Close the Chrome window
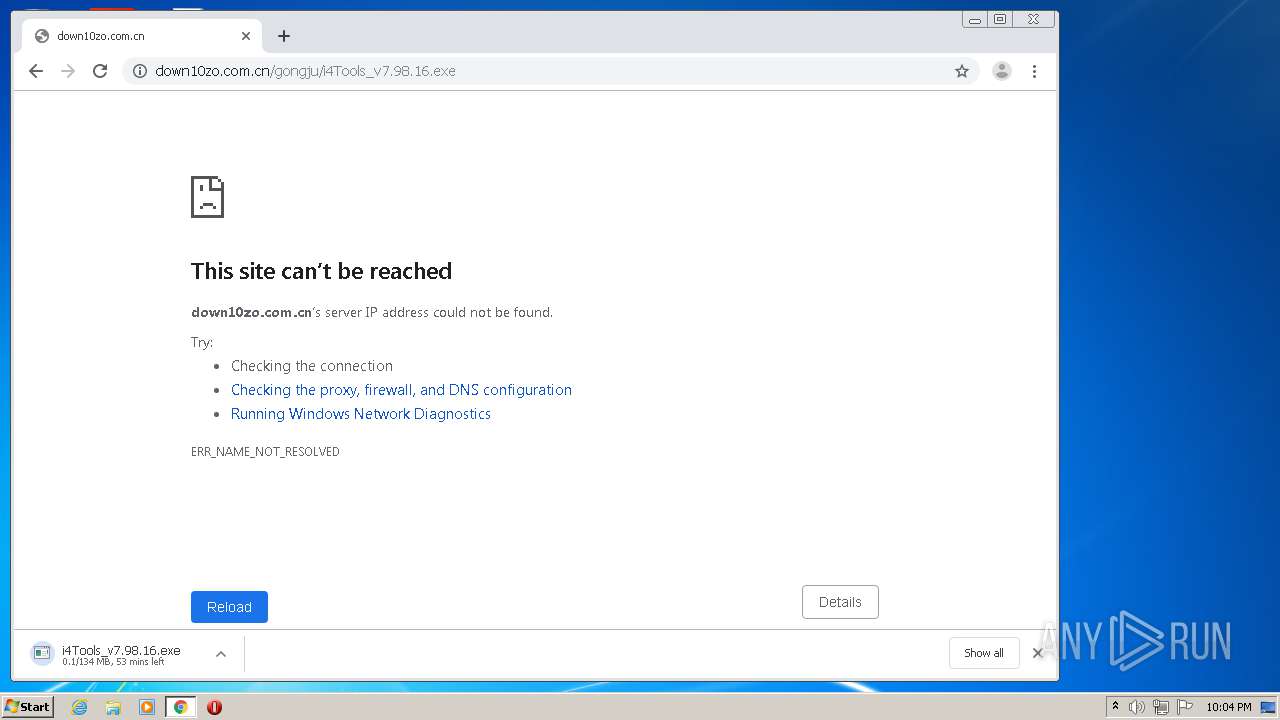This screenshot has height=720, width=1280. 1034,19
